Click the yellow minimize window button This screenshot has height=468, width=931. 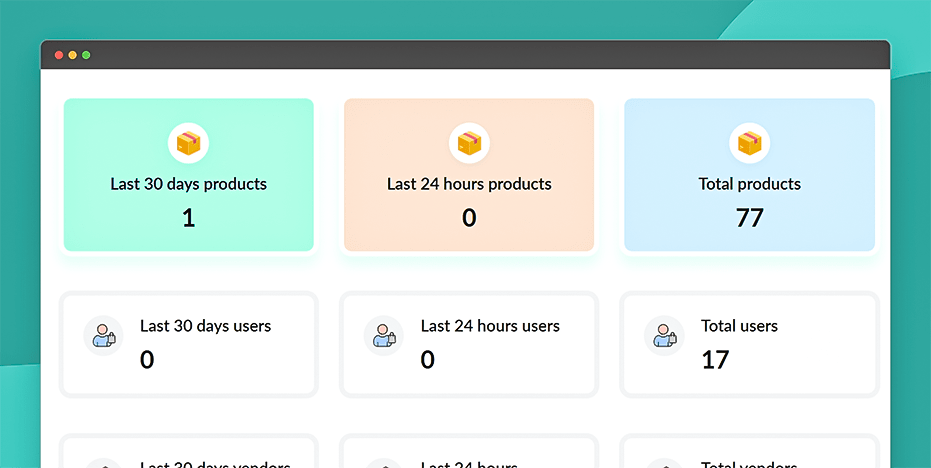coord(72,55)
